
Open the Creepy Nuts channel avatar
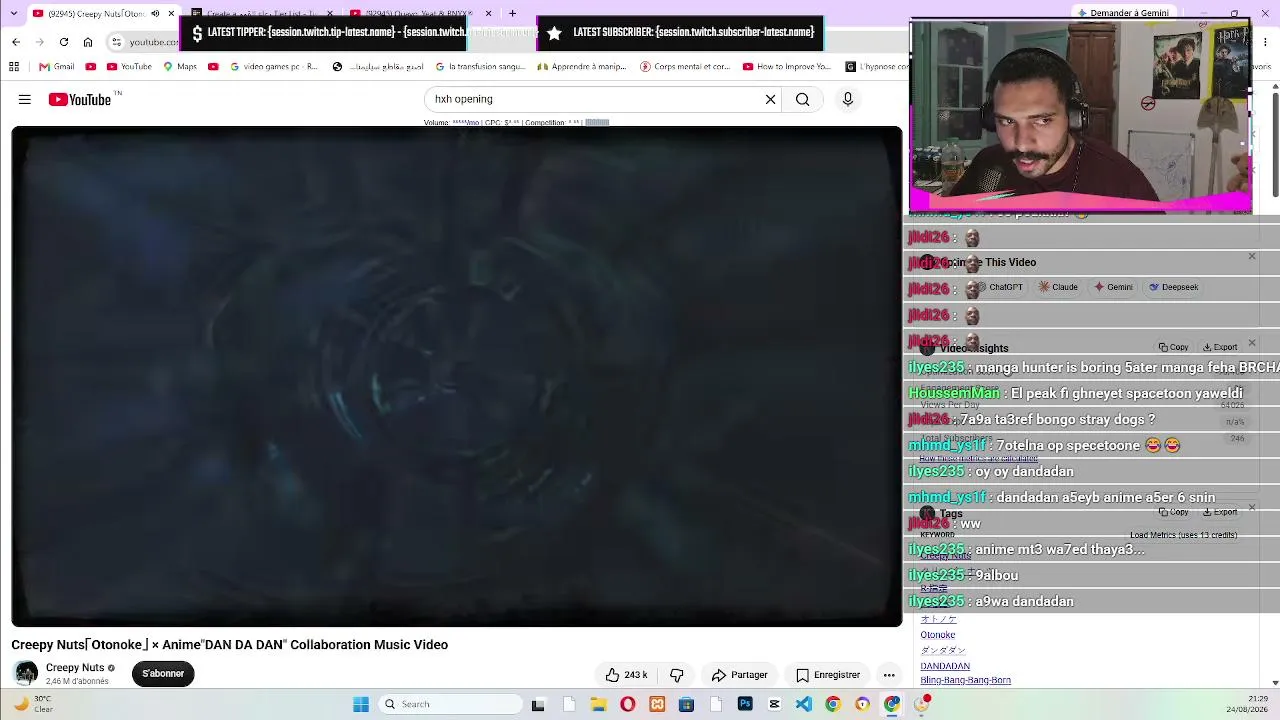(x=26, y=673)
